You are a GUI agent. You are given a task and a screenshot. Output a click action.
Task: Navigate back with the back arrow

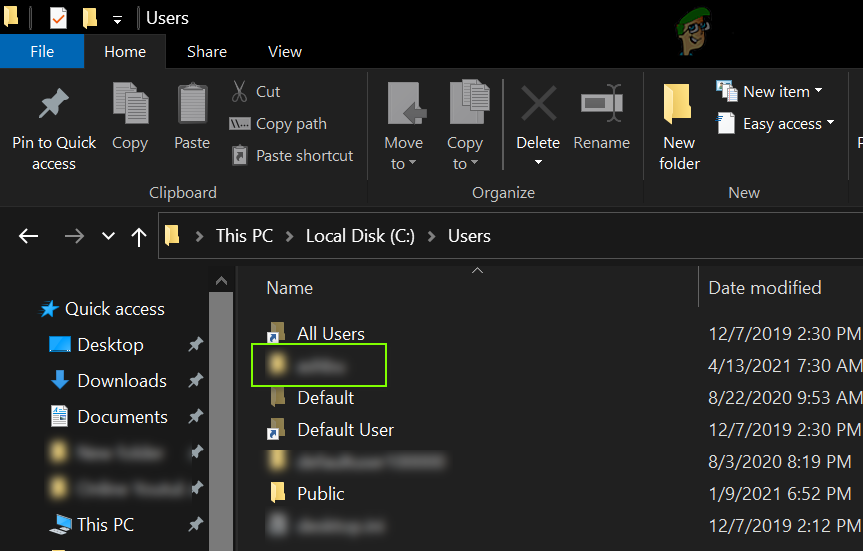28,236
